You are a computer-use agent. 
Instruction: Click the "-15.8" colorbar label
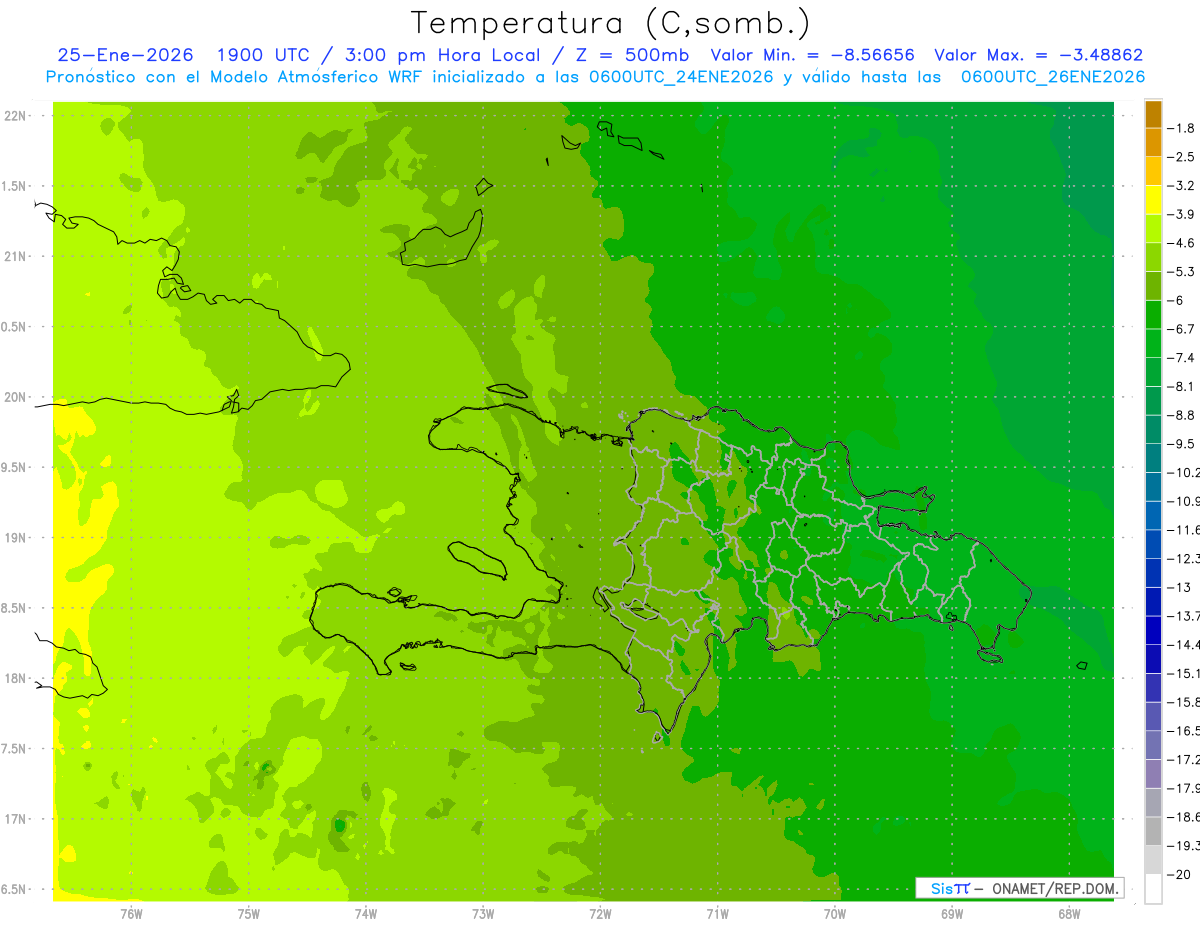pyautogui.click(x=1183, y=703)
